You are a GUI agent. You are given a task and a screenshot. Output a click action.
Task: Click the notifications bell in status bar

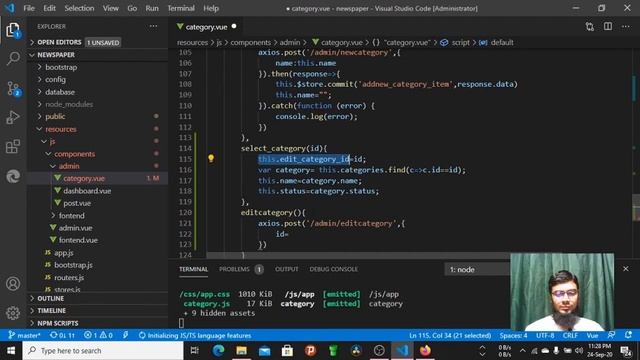coord(629,335)
